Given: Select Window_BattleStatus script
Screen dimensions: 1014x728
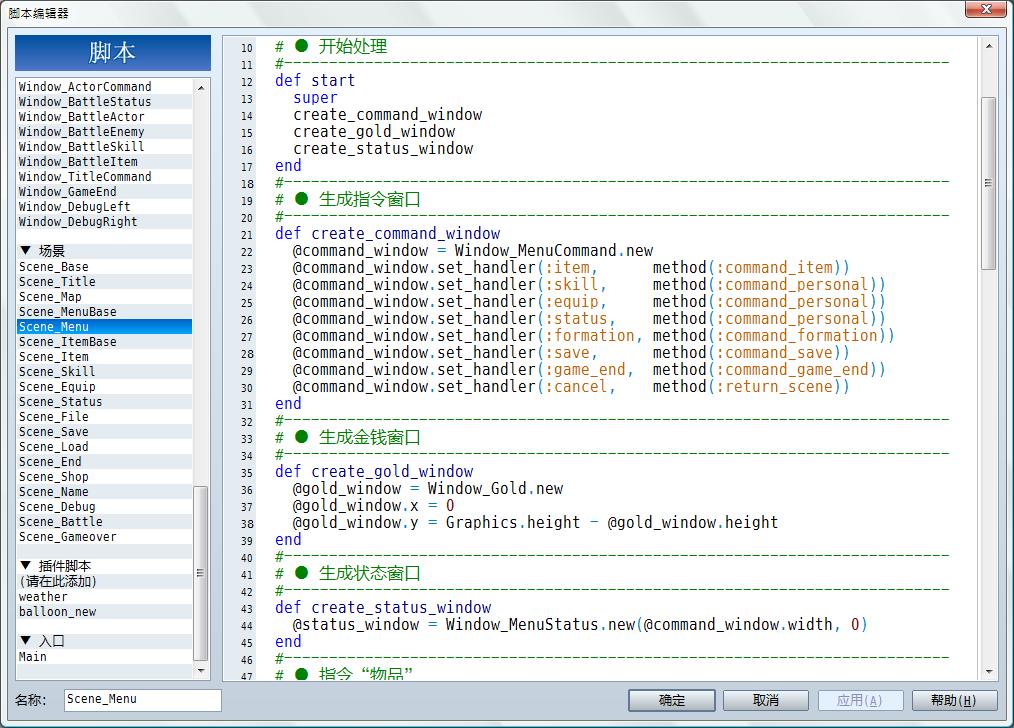Looking at the screenshot, I should pos(104,102).
